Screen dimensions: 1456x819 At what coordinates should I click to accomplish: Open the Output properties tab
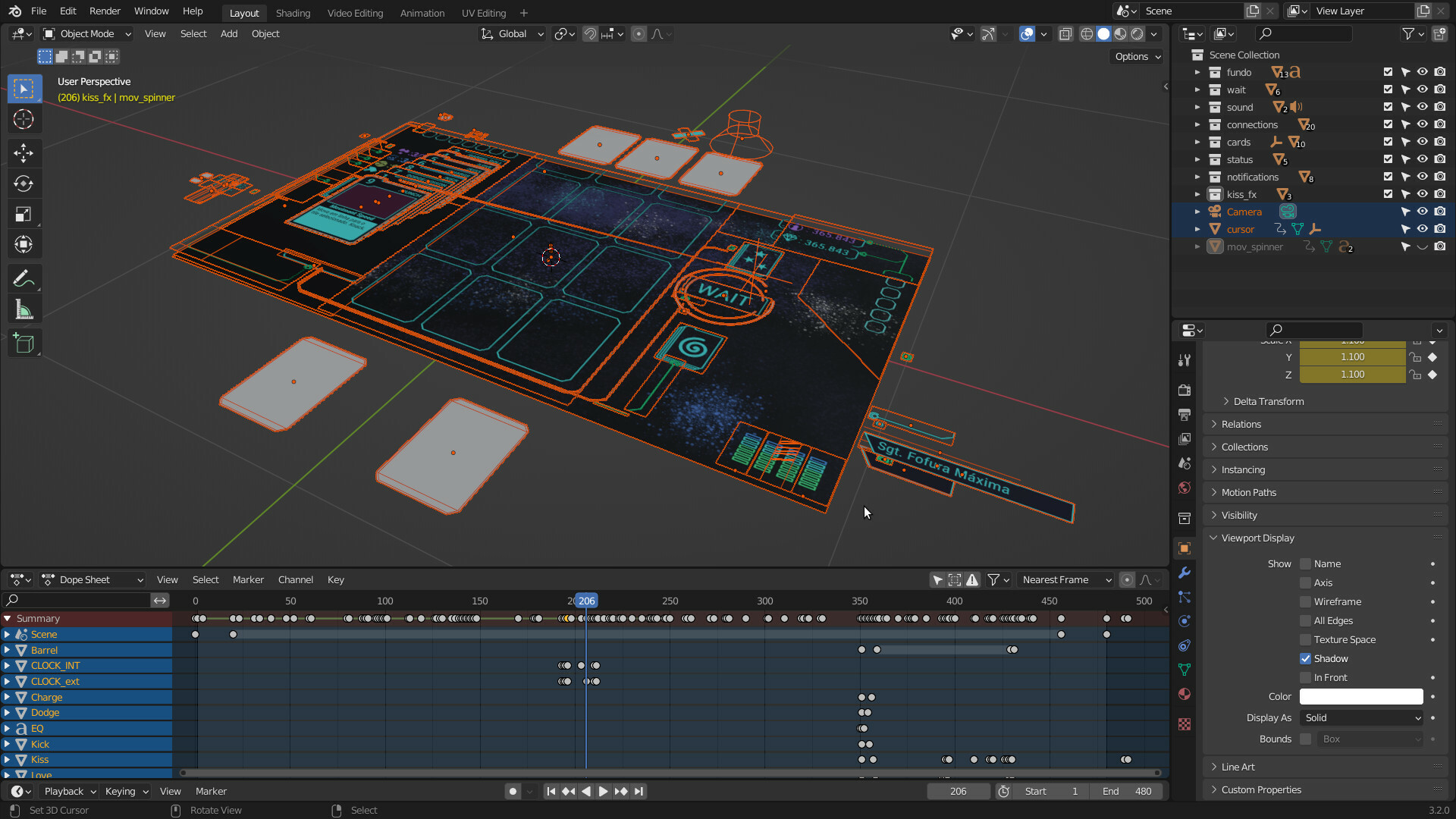coord(1185,415)
